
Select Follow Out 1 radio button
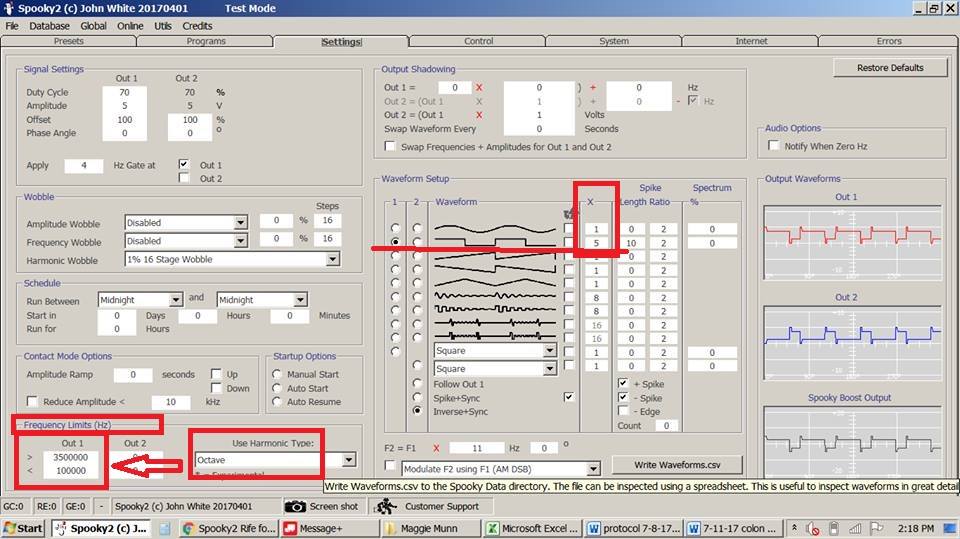click(418, 383)
